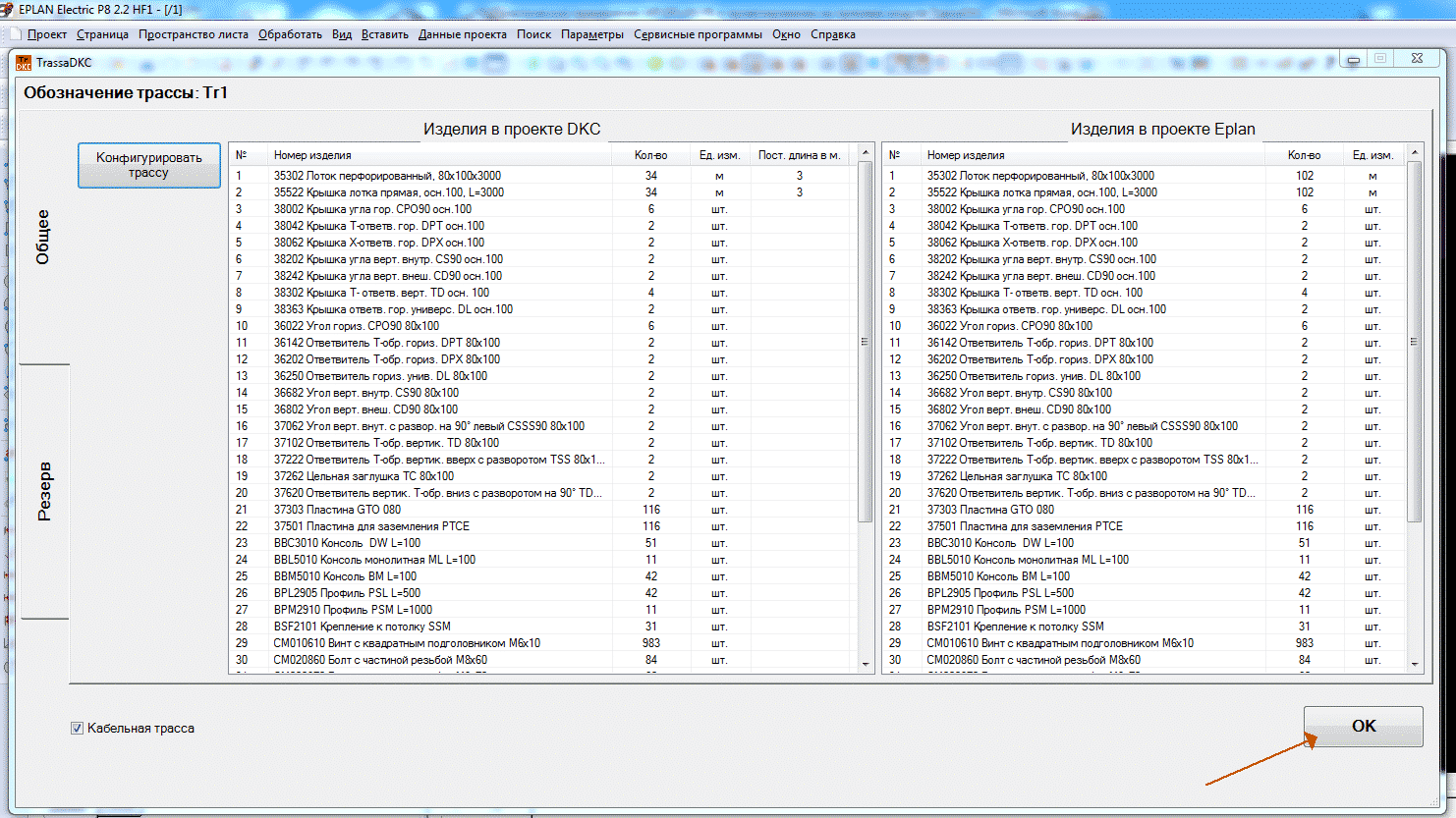
Task: Open the Пространство листа menu
Action: [x=194, y=34]
